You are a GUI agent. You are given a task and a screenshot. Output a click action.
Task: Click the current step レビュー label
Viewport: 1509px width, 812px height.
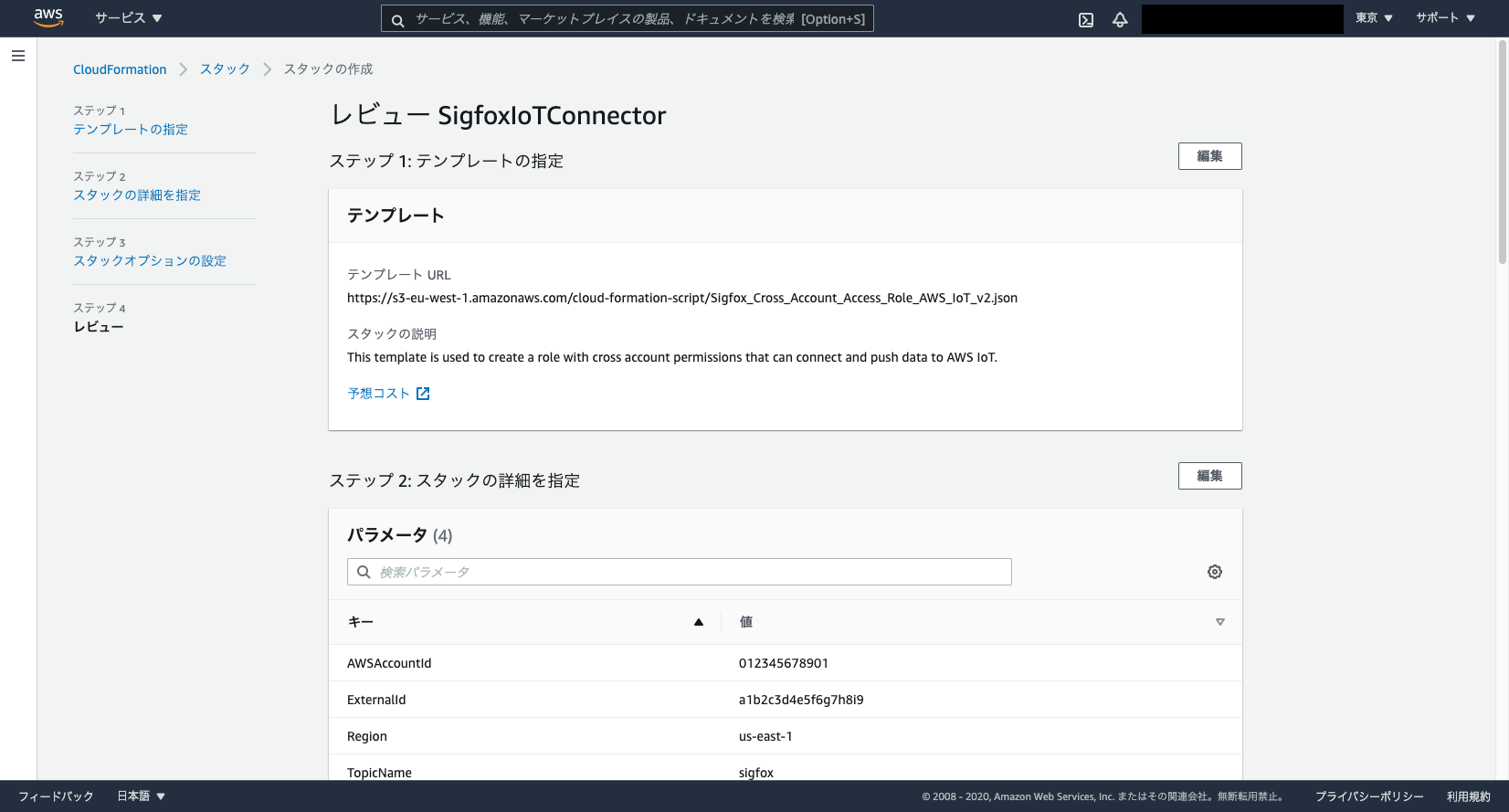point(99,327)
